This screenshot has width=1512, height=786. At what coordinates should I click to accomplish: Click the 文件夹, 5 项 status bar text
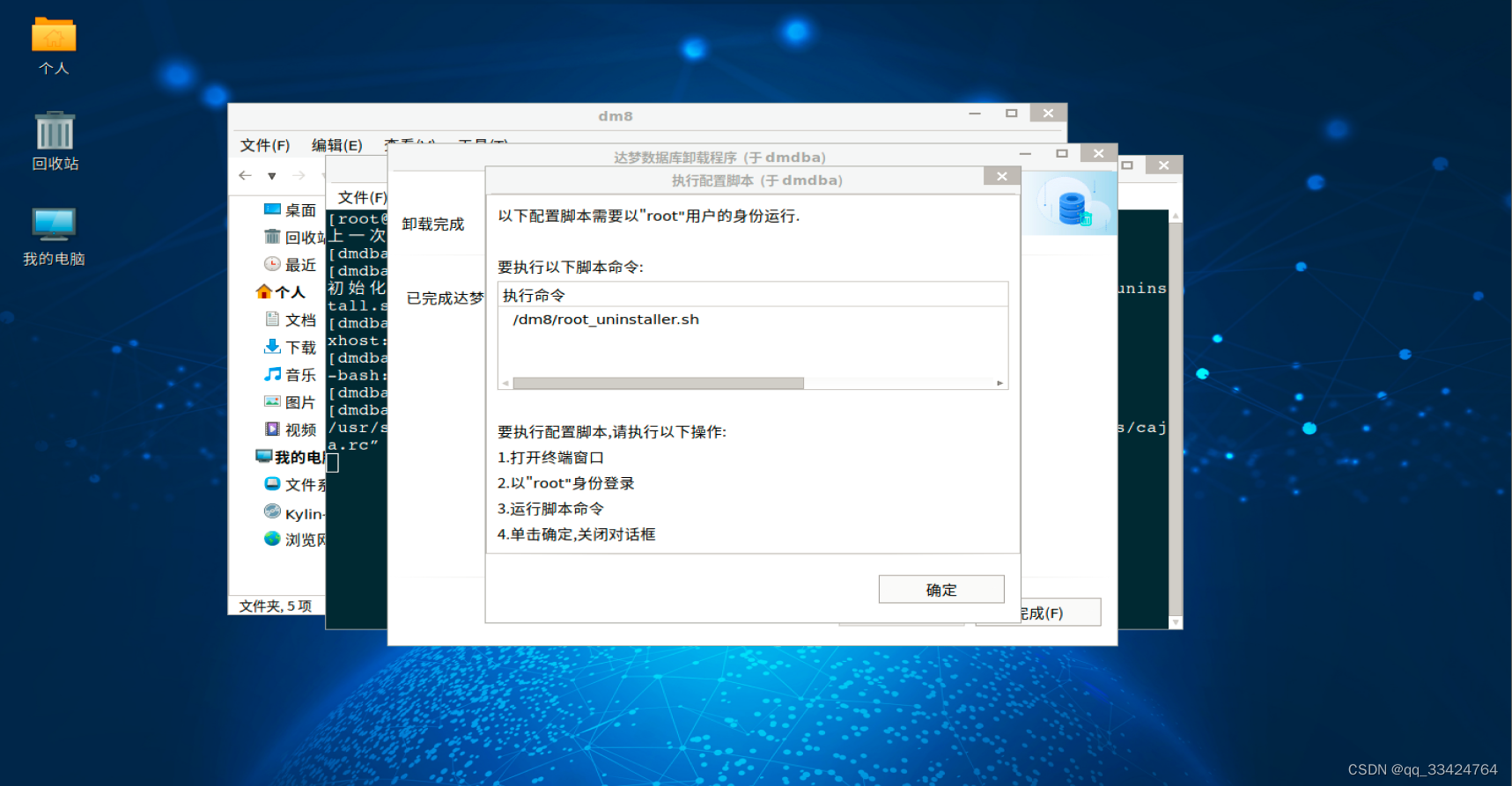276,606
